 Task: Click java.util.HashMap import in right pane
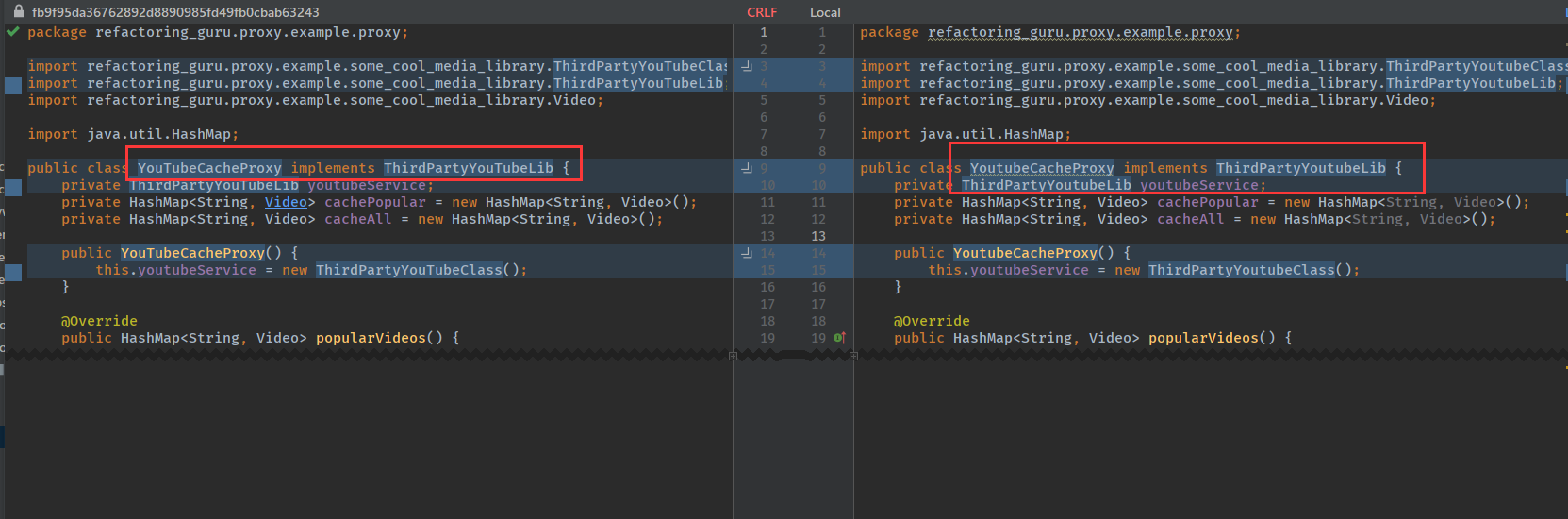click(x=992, y=134)
